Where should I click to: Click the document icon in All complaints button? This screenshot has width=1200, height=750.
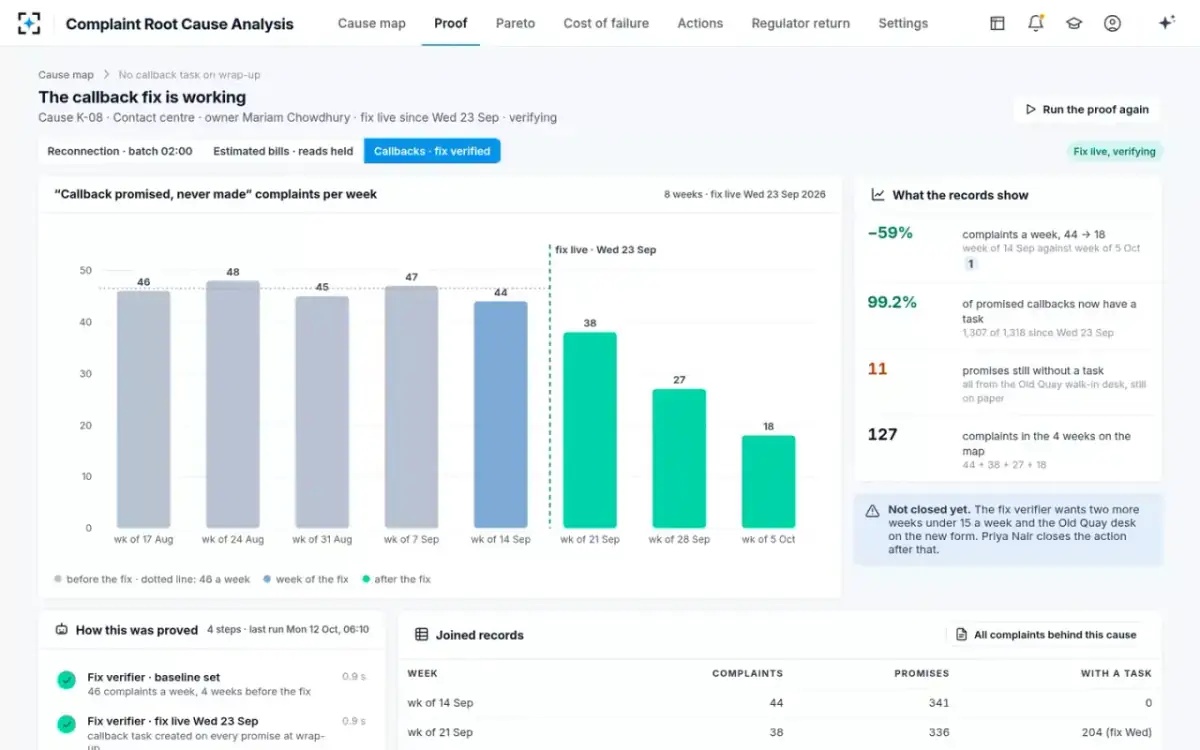tap(961, 635)
